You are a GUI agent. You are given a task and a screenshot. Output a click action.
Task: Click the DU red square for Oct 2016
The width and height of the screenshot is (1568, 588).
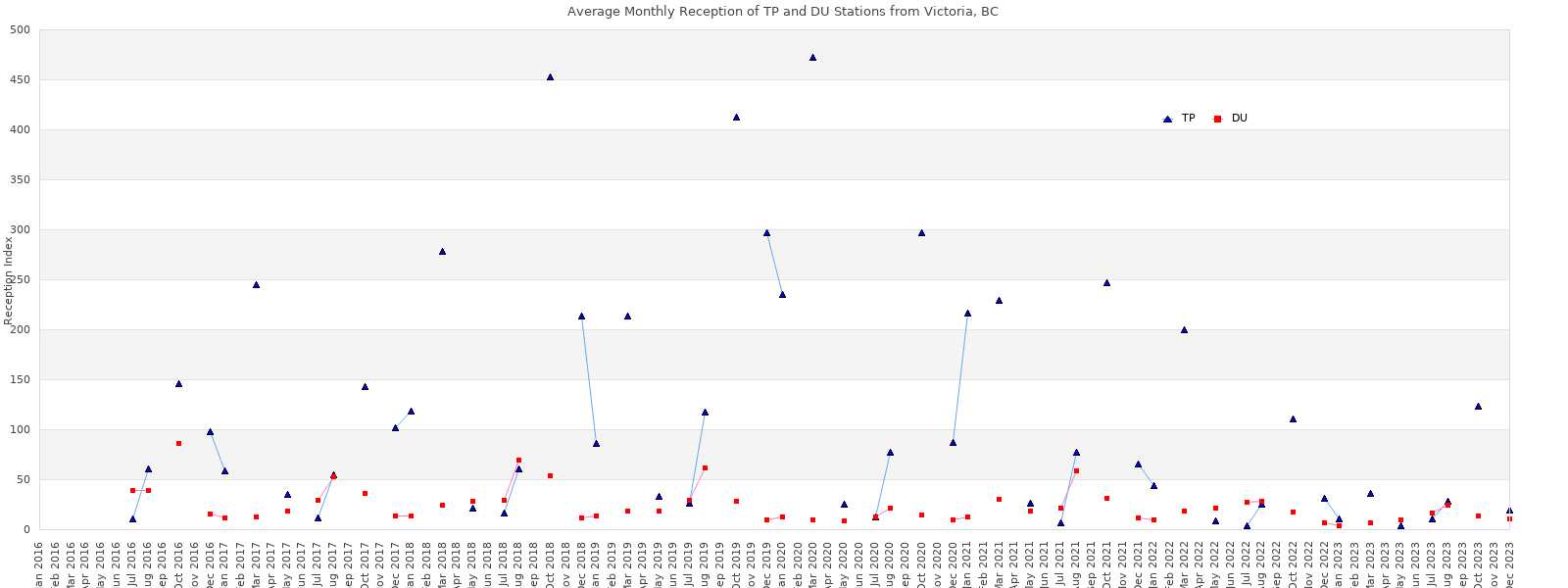tap(178, 444)
